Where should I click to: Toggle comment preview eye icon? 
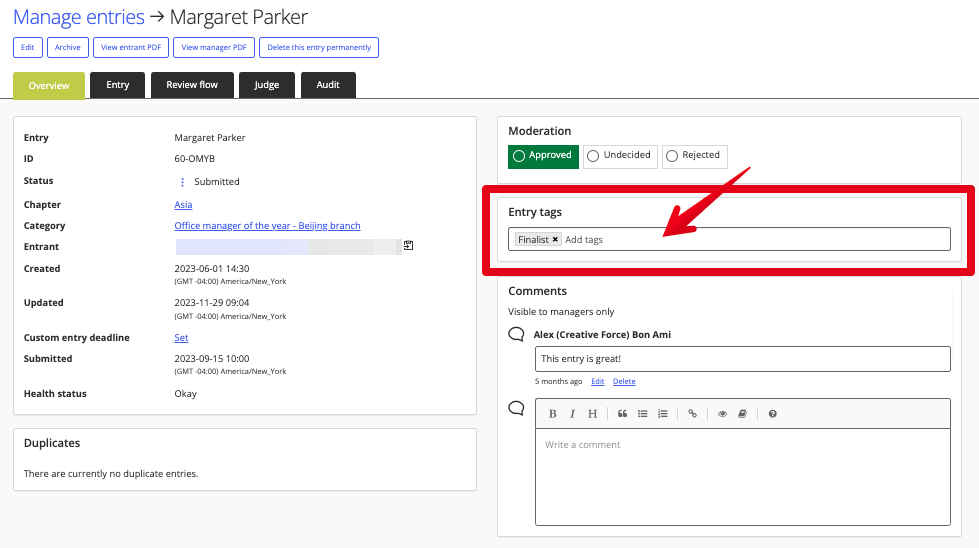[x=722, y=414]
